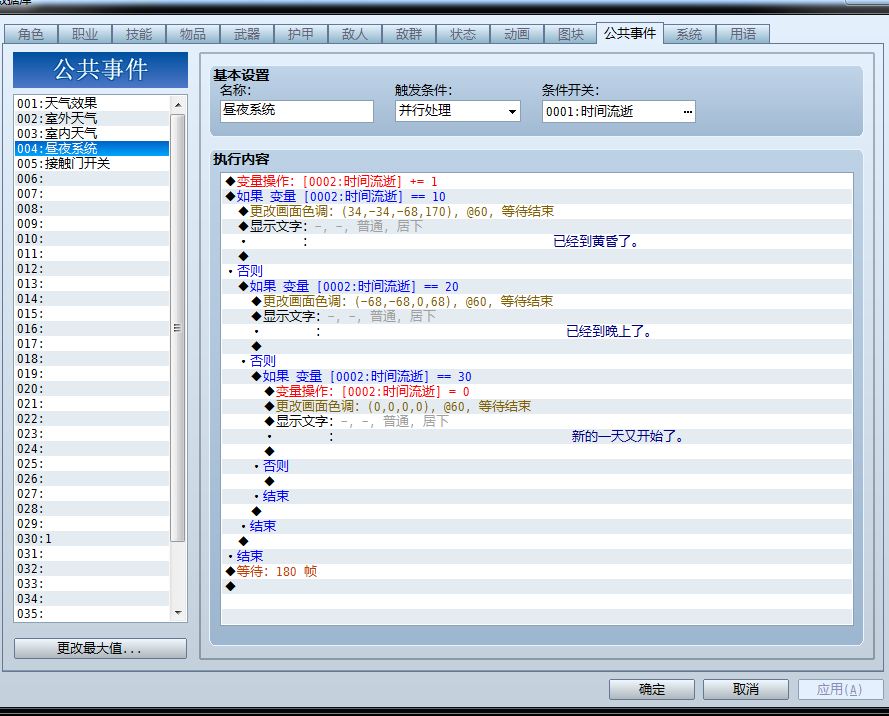889x716 pixels.
Task: Switch to the 图块 tab
Action: 570,34
